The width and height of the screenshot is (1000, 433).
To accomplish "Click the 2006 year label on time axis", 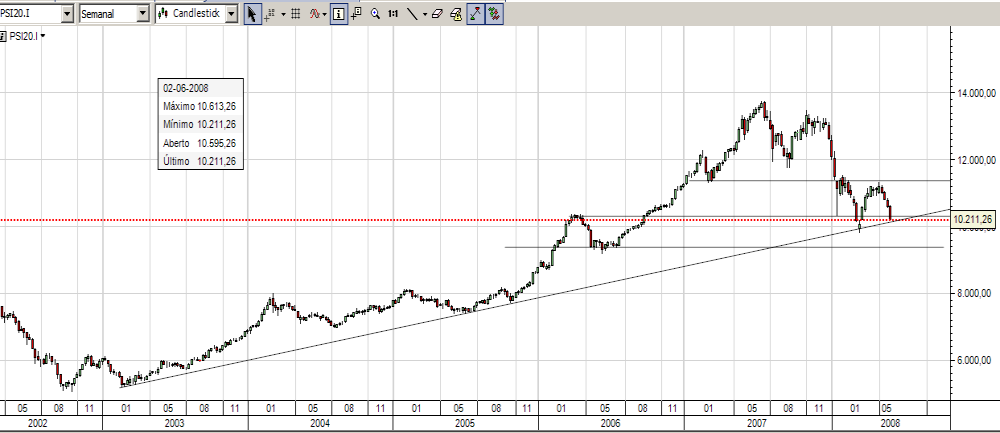I will (x=610, y=423).
